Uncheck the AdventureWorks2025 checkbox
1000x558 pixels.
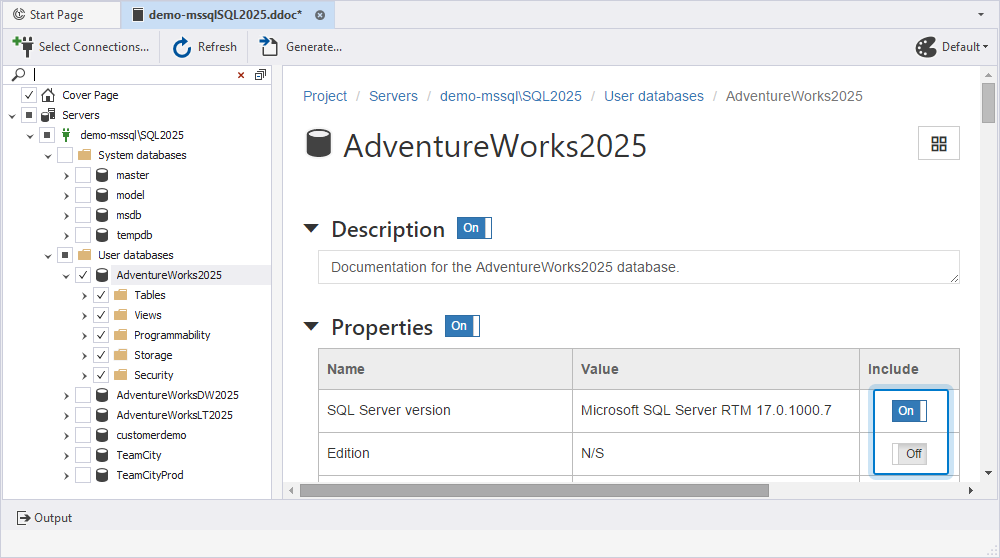tap(83, 275)
